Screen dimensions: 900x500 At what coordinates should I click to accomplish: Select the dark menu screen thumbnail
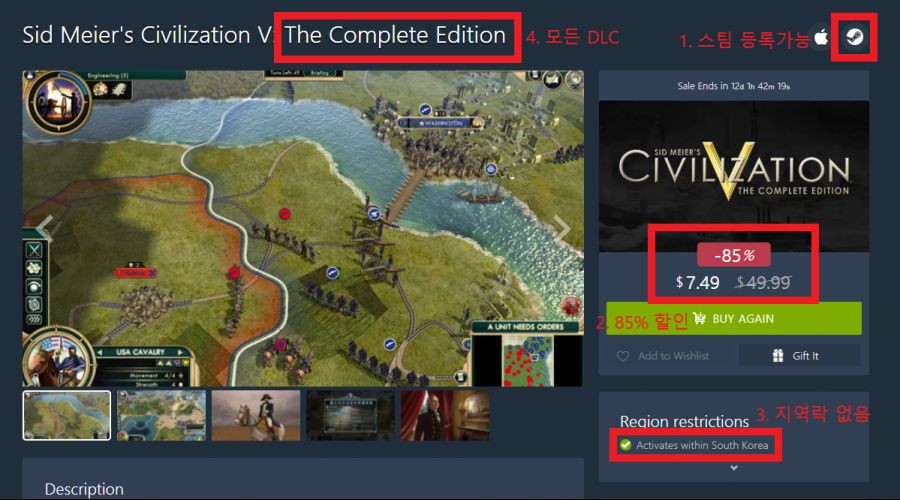pos(351,416)
